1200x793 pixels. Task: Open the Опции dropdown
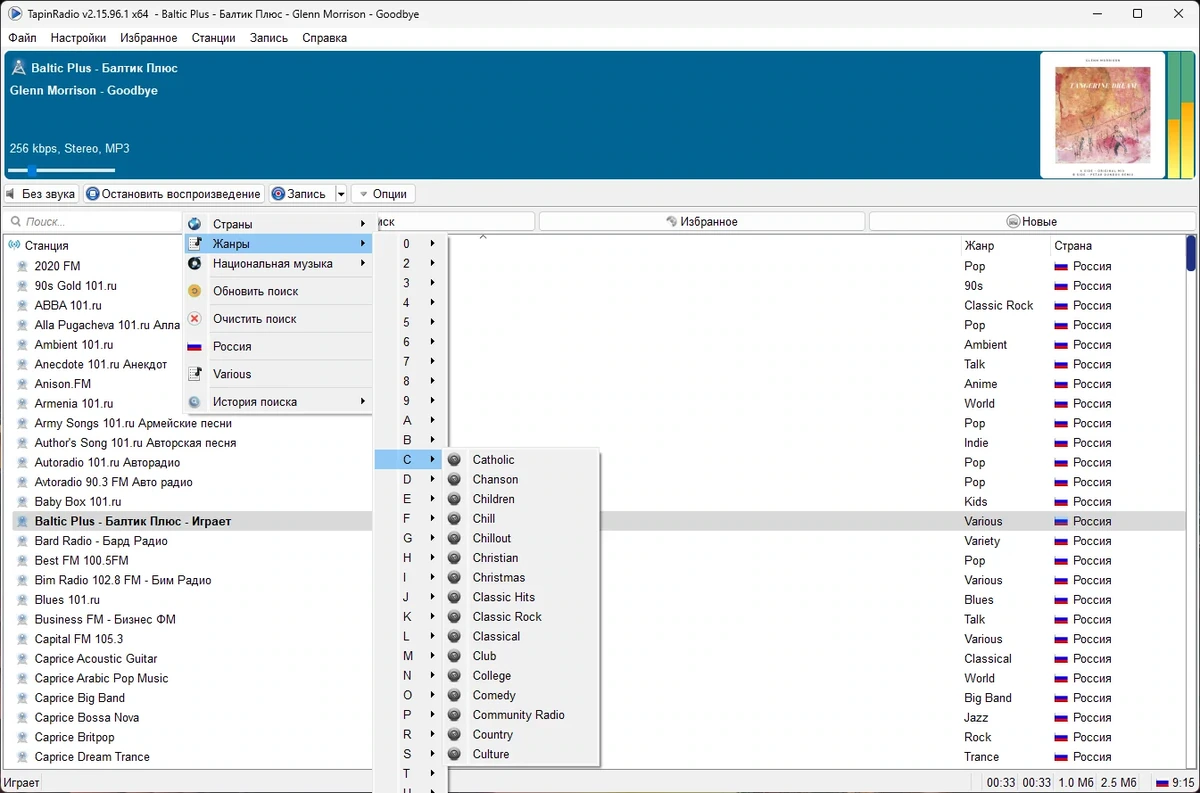(x=383, y=194)
